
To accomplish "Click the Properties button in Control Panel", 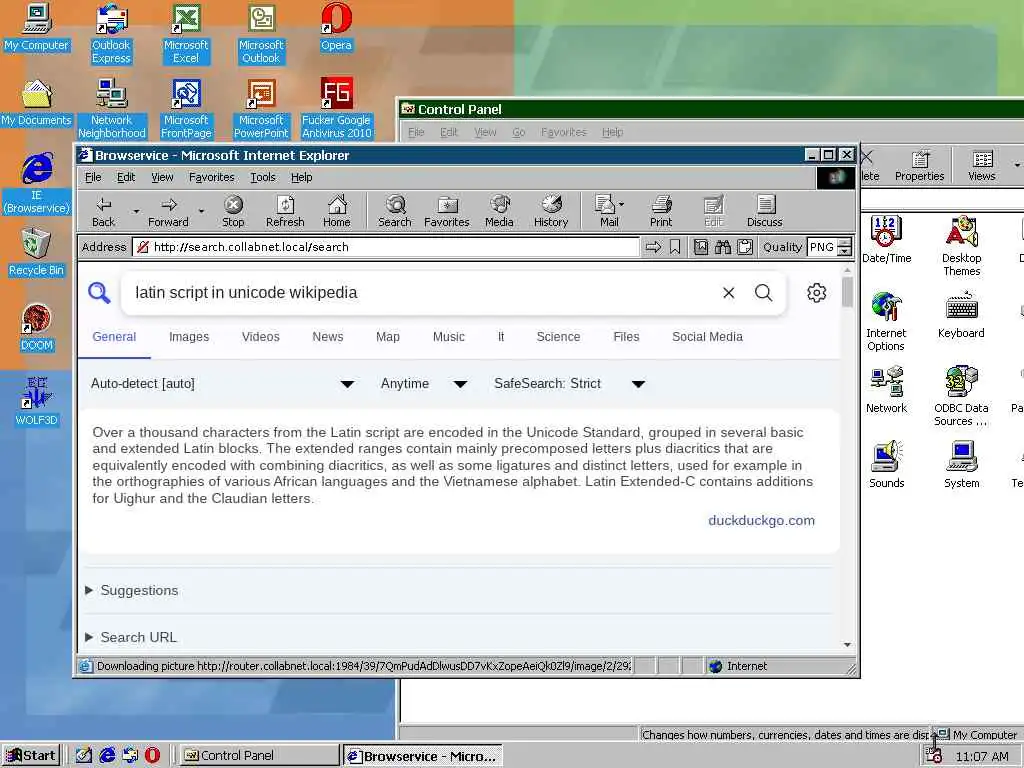I will pos(920,165).
